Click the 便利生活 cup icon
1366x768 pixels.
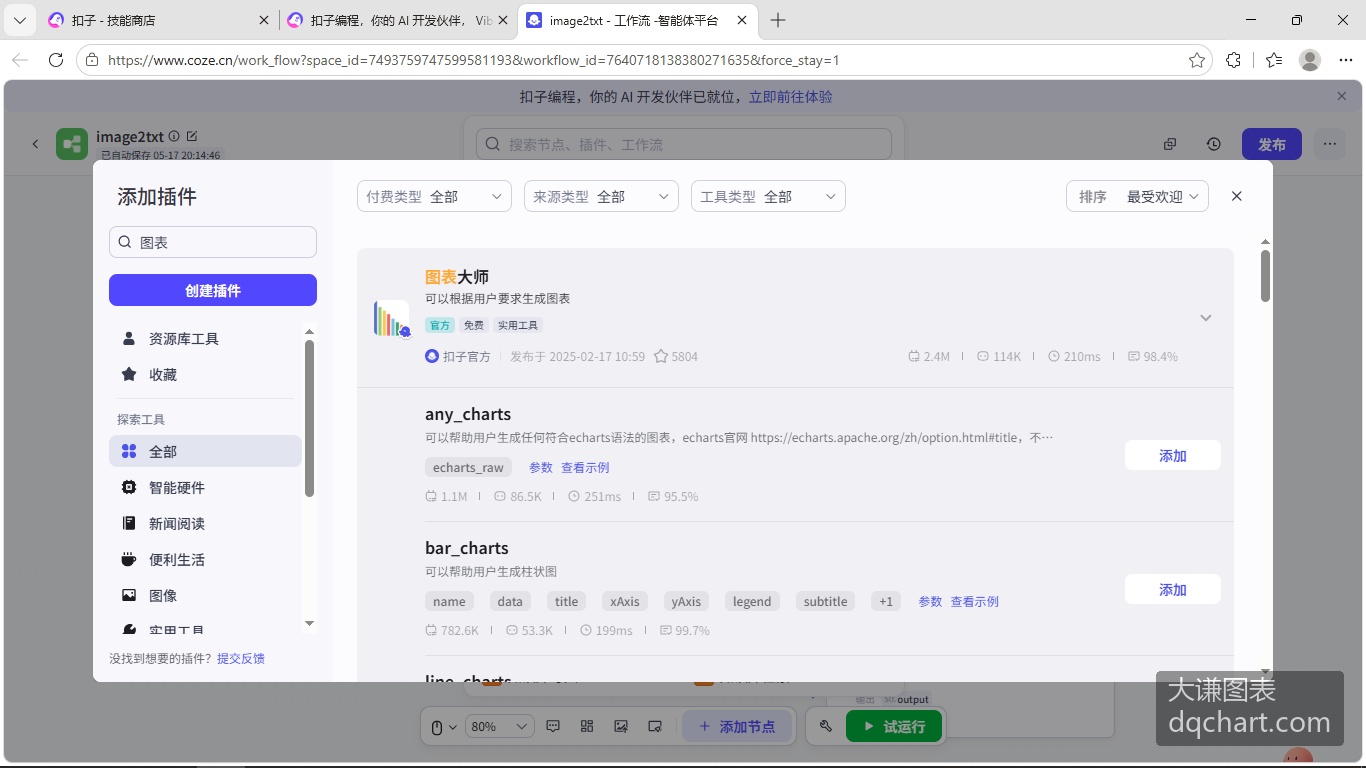129,559
